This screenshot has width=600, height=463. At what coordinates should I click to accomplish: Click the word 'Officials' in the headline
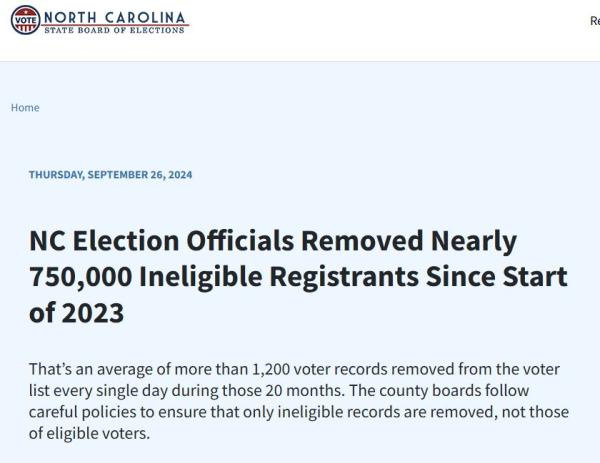tap(240, 241)
